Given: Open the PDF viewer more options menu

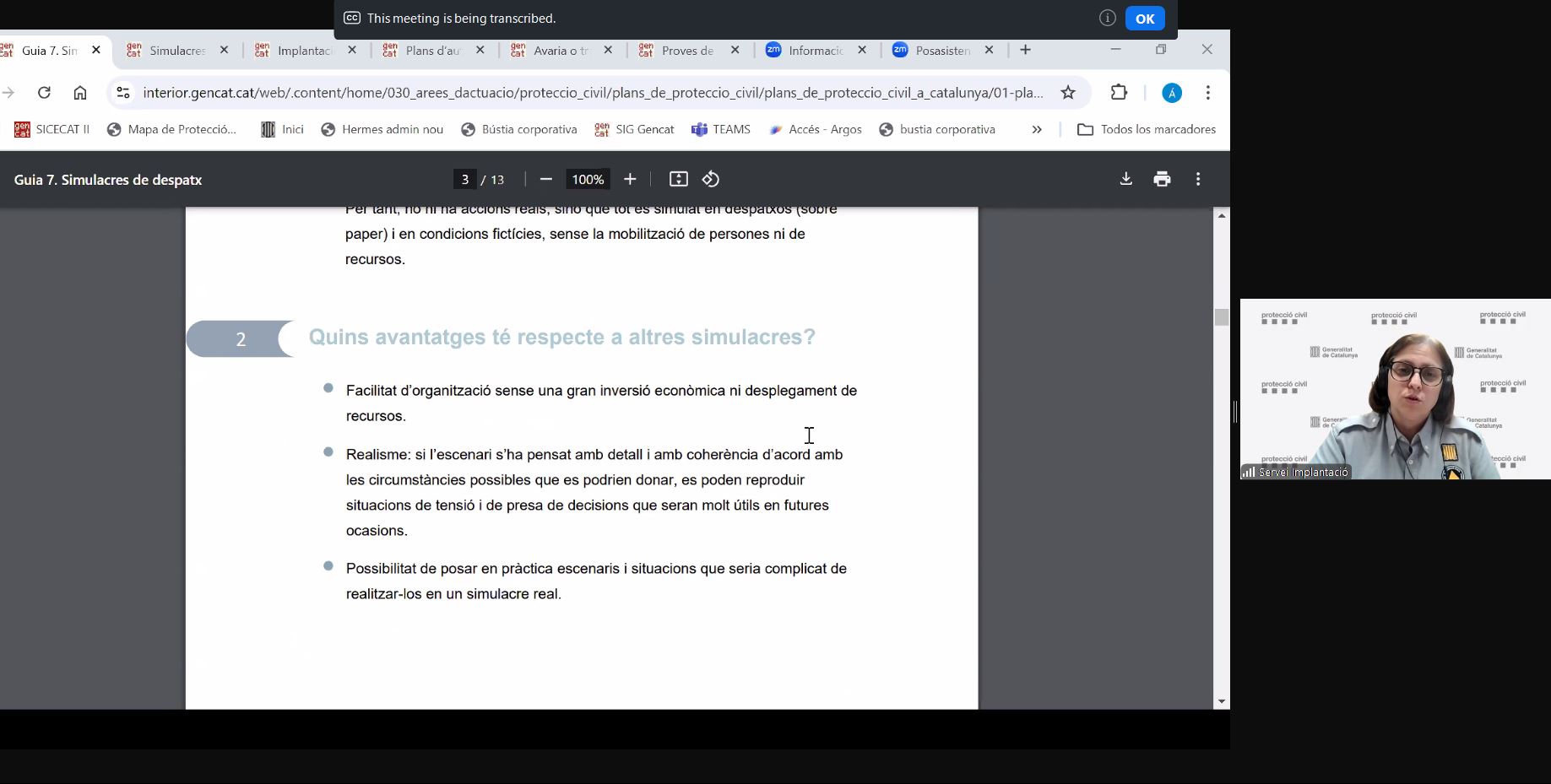Looking at the screenshot, I should [1197, 179].
